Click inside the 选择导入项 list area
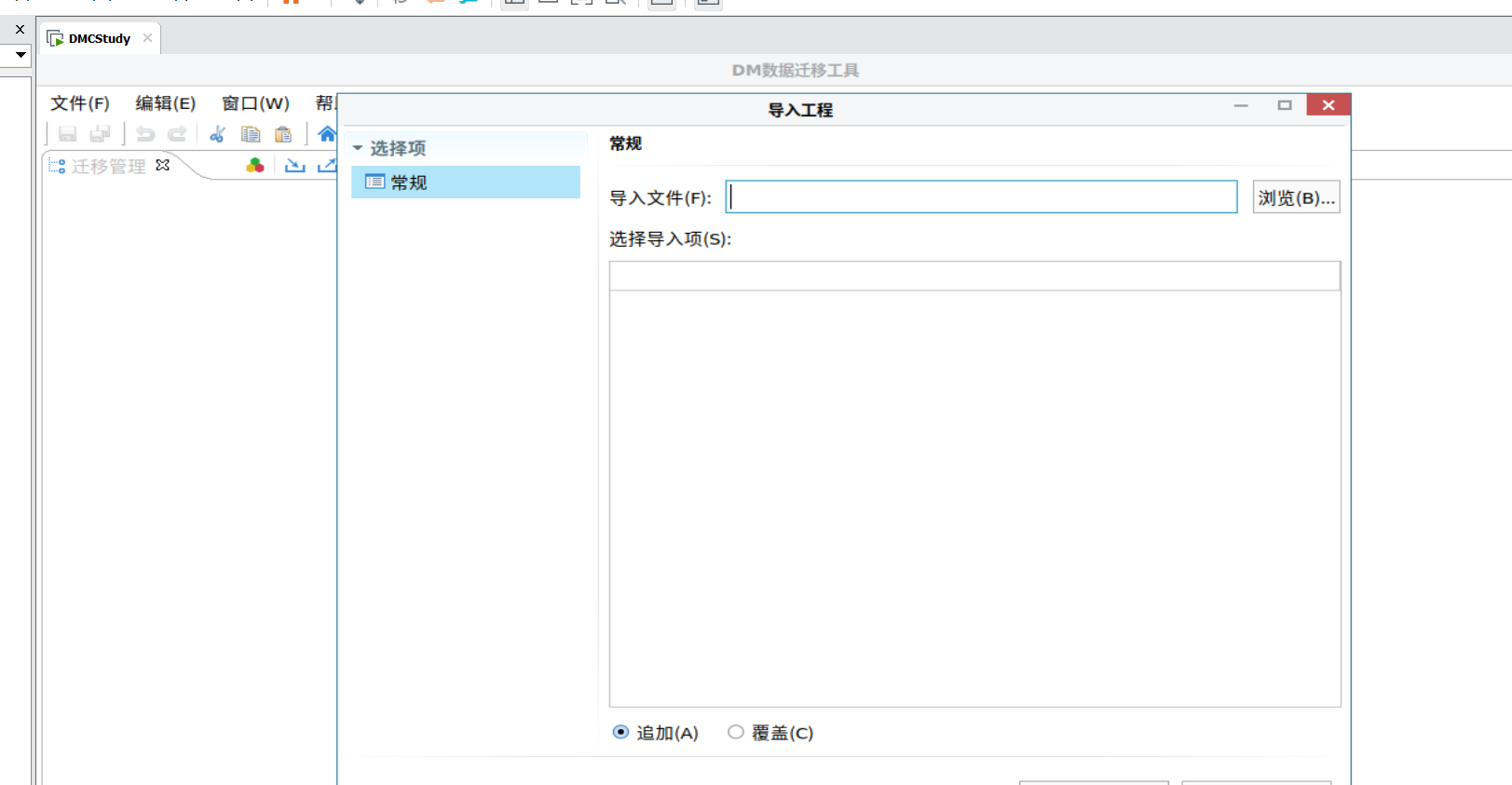 pos(974,498)
